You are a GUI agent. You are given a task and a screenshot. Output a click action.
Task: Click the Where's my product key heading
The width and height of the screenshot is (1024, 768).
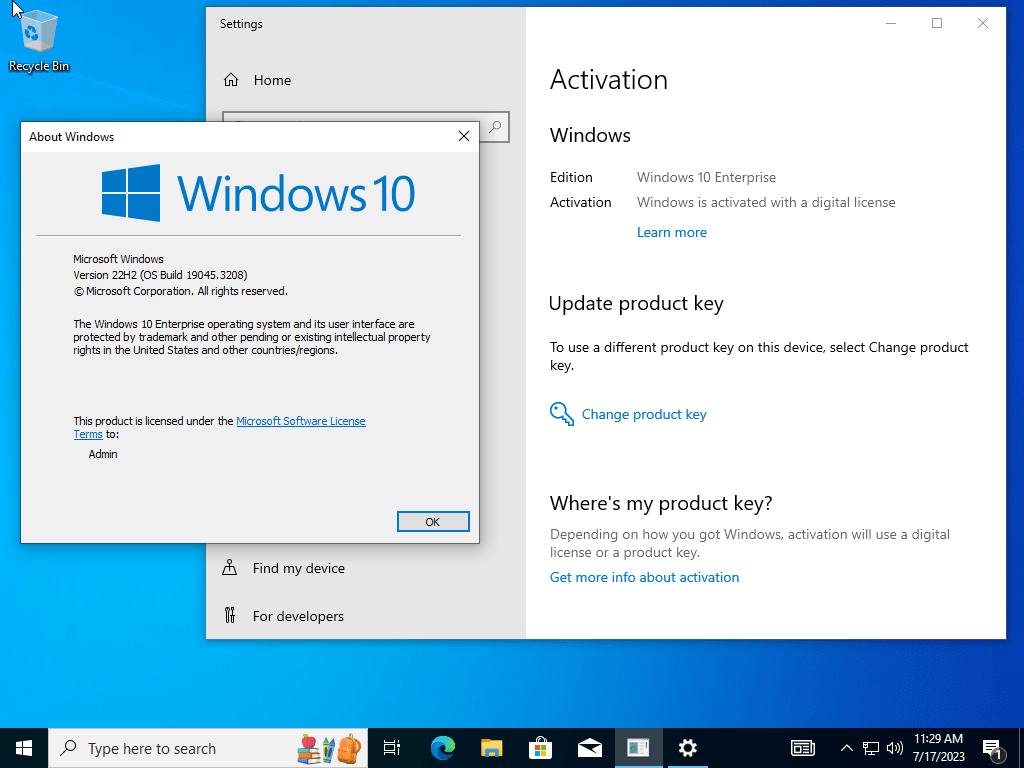tap(661, 504)
